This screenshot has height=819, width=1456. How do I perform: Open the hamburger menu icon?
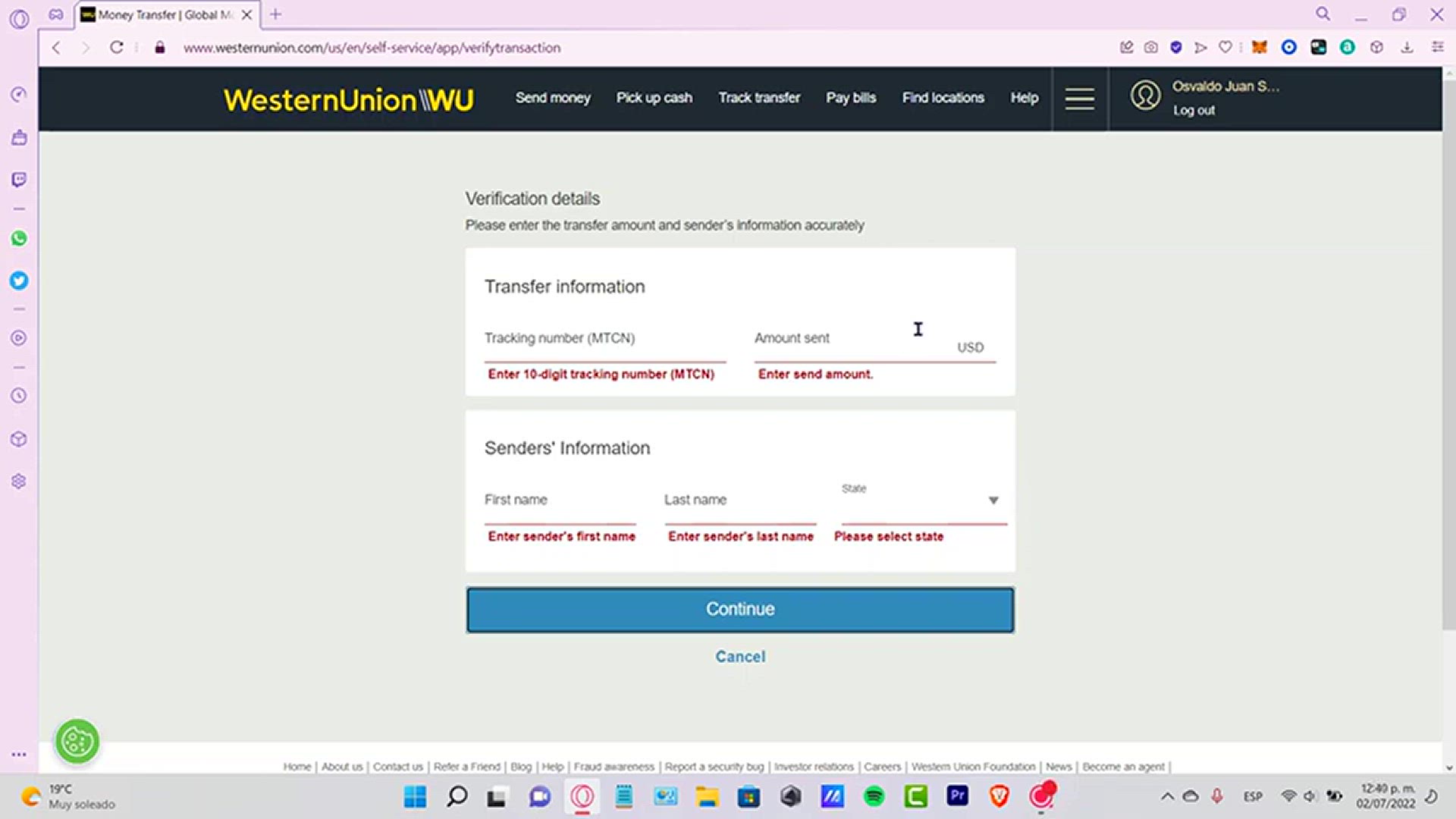pos(1079,99)
